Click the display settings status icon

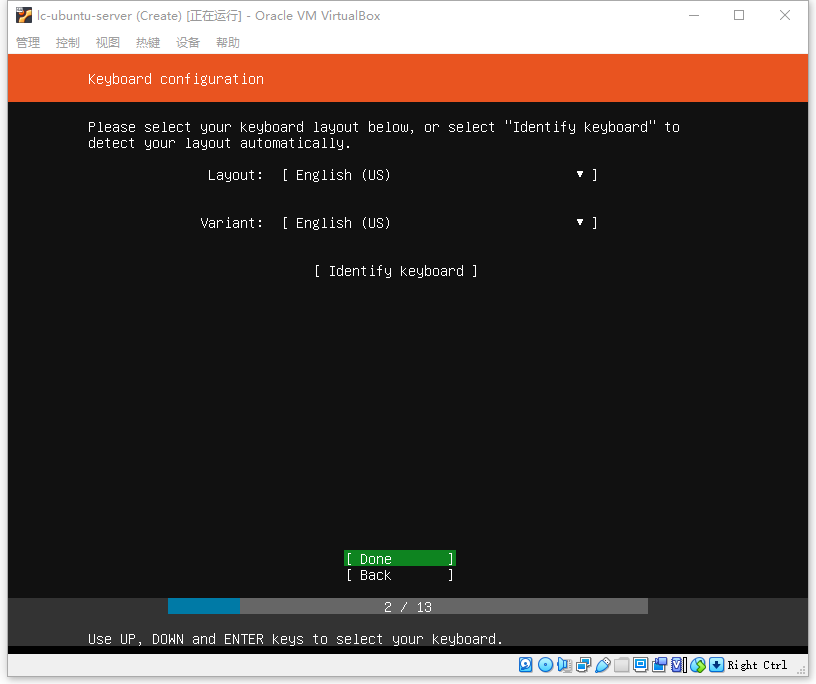click(641, 664)
